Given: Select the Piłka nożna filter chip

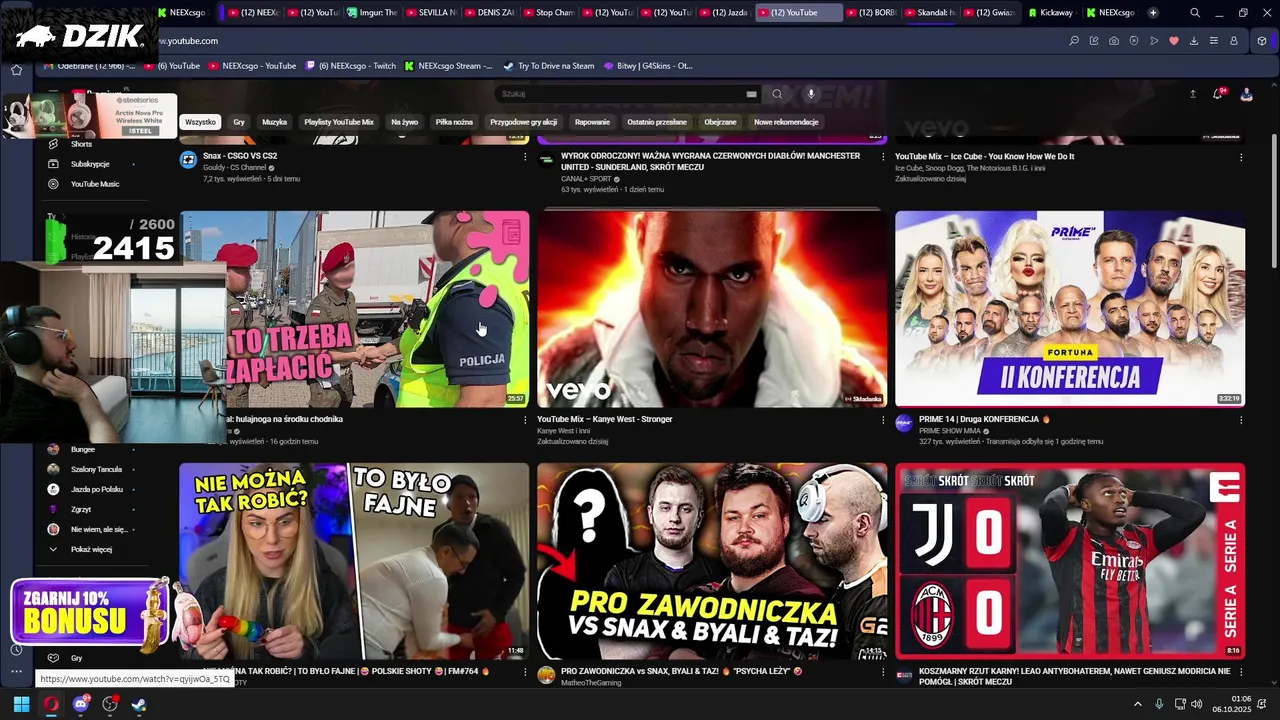Looking at the screenshot, I should pyautogui.click(x=454, y=122).
